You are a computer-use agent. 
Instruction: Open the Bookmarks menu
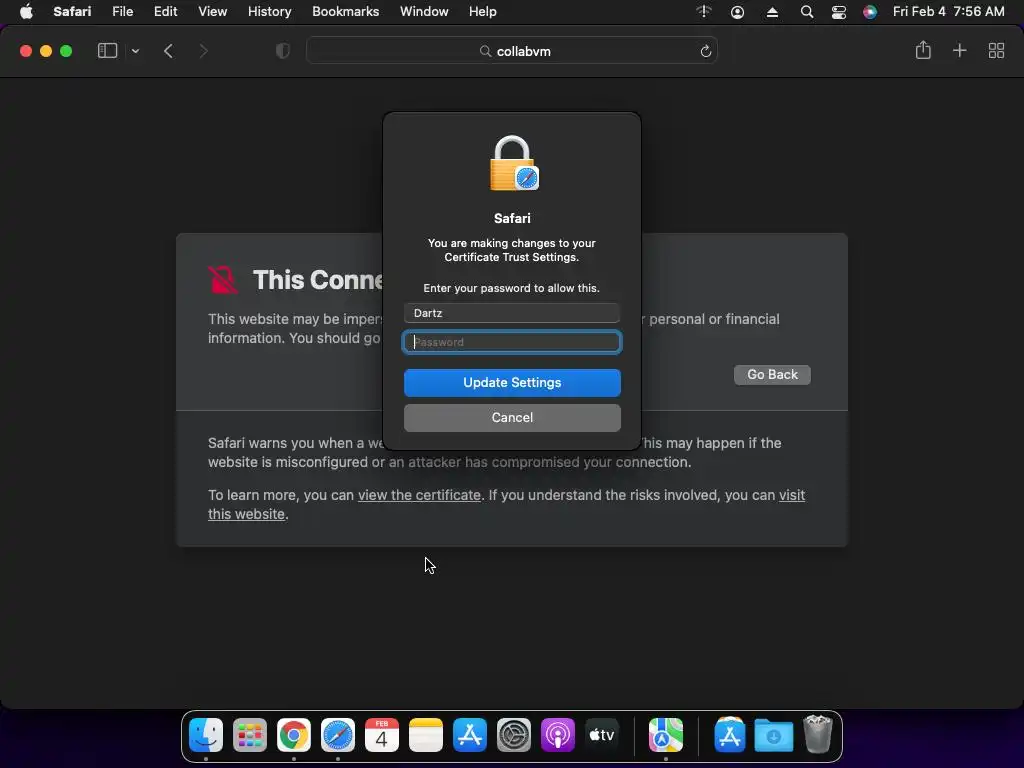point(345,12)
